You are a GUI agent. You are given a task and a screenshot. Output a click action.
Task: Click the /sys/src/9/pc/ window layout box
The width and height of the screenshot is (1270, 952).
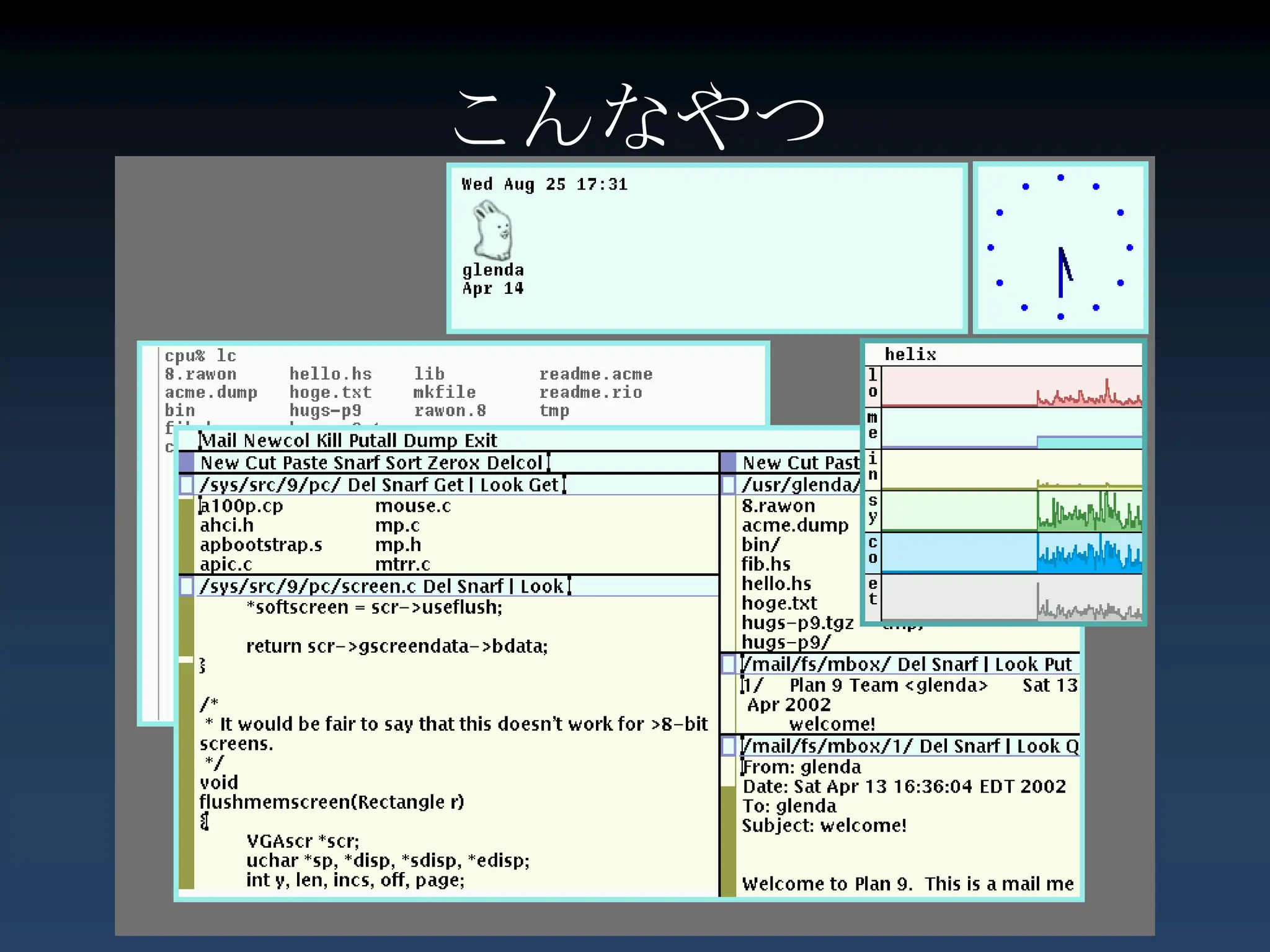pyautogui.click(x=186, y=485)
